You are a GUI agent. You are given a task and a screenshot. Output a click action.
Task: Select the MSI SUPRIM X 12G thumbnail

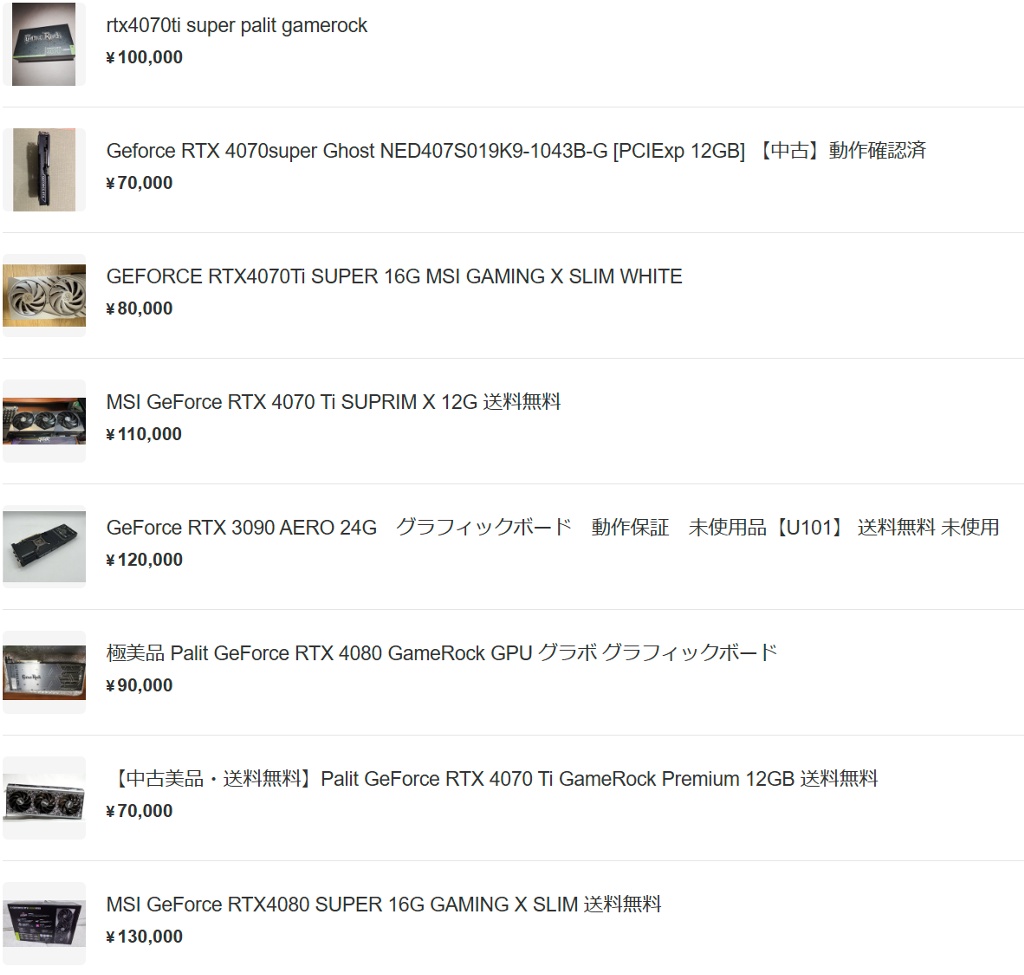(x=44, y=421)
